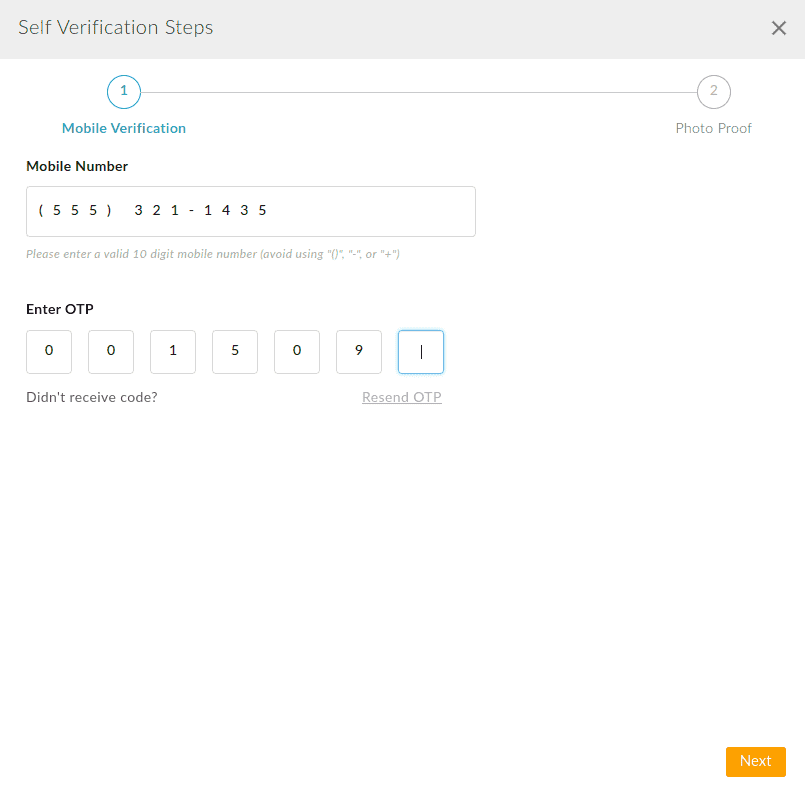805x796 pixels.
Task: Click step 1 Mobile Verification circle
Action: 123,91
